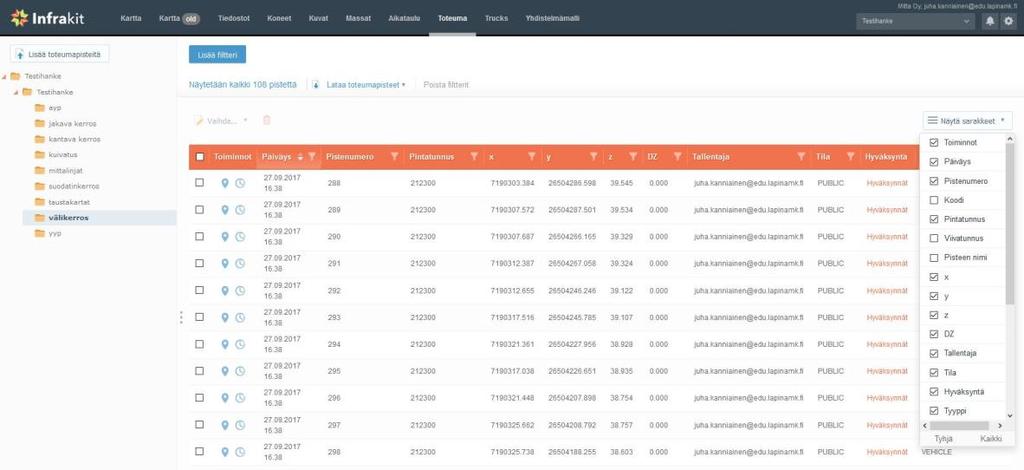Open the Testihanke project selector
This screenshot has width=1024, height=470.
tap(916, 21)
